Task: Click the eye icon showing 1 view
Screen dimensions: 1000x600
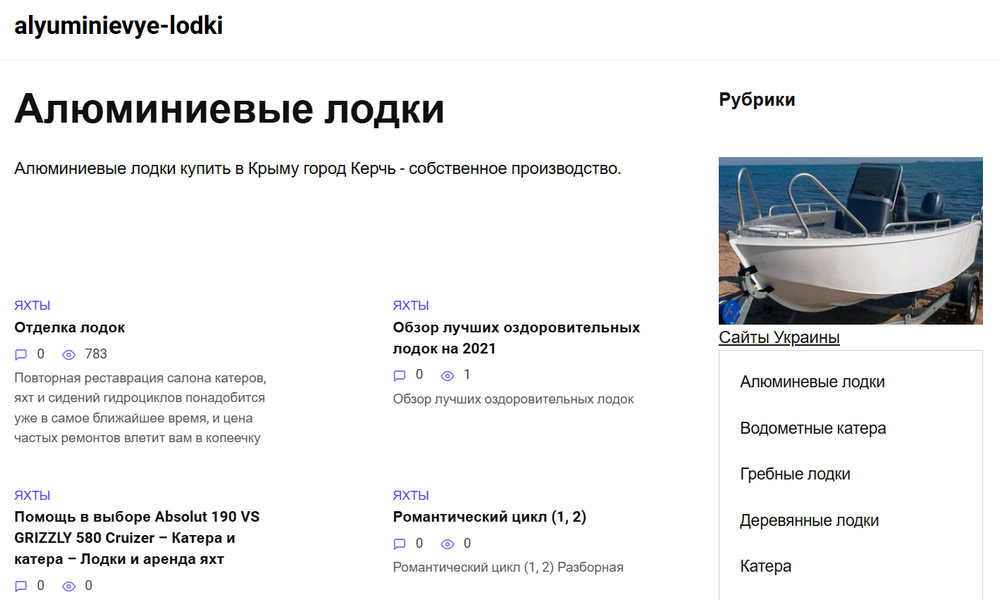Action: click(447, 374)
